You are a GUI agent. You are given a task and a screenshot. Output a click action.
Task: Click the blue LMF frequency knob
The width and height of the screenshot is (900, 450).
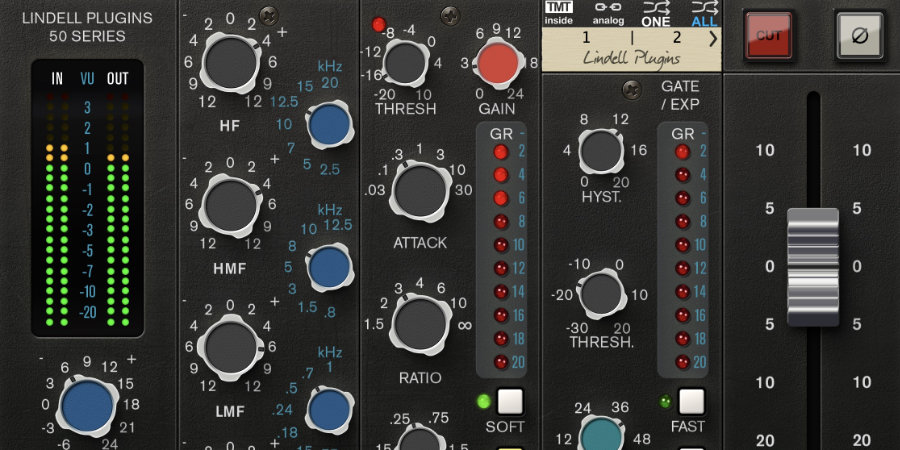point(329,410)
